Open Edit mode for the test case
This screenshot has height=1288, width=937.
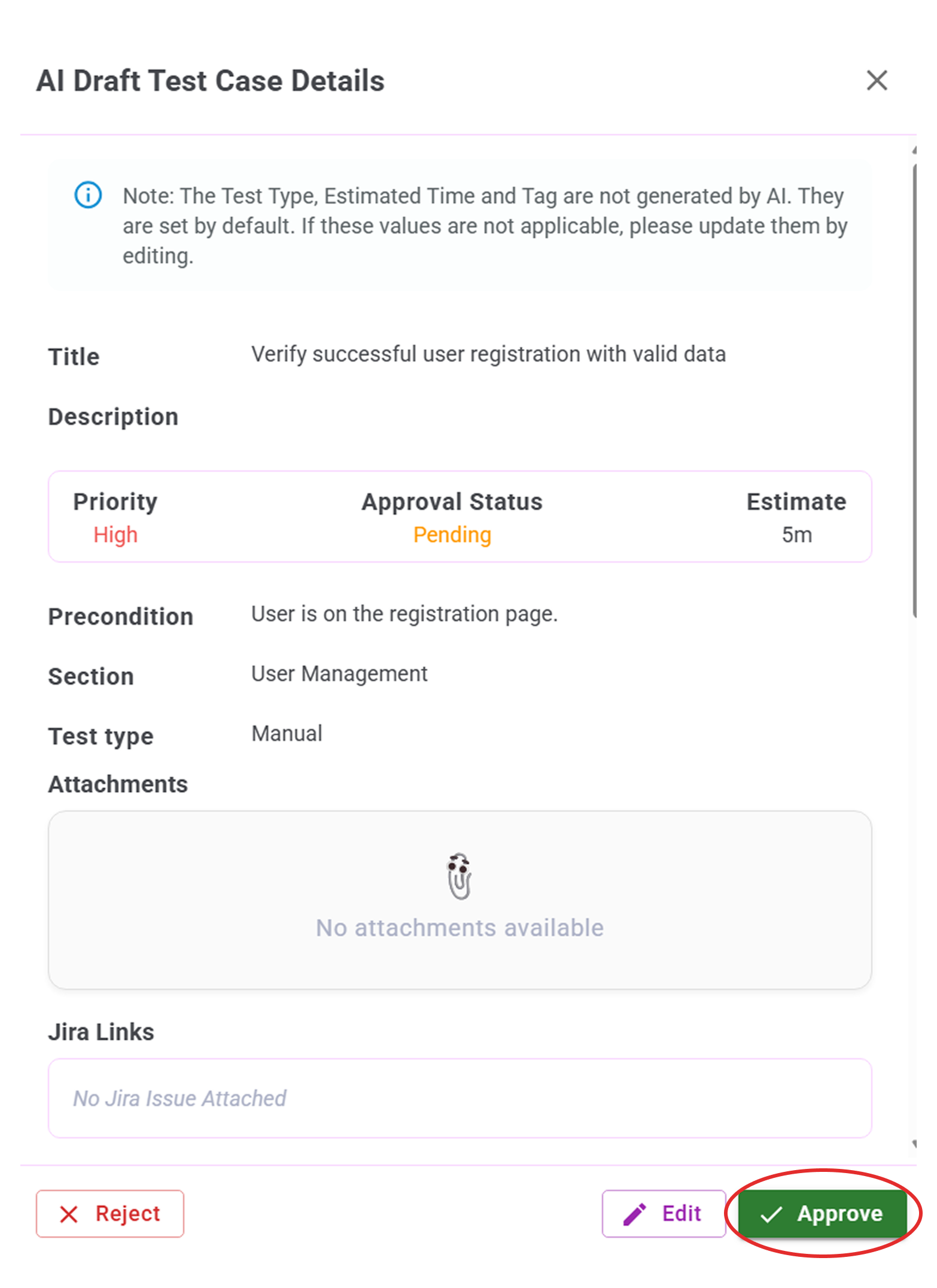click(664, 1214)
